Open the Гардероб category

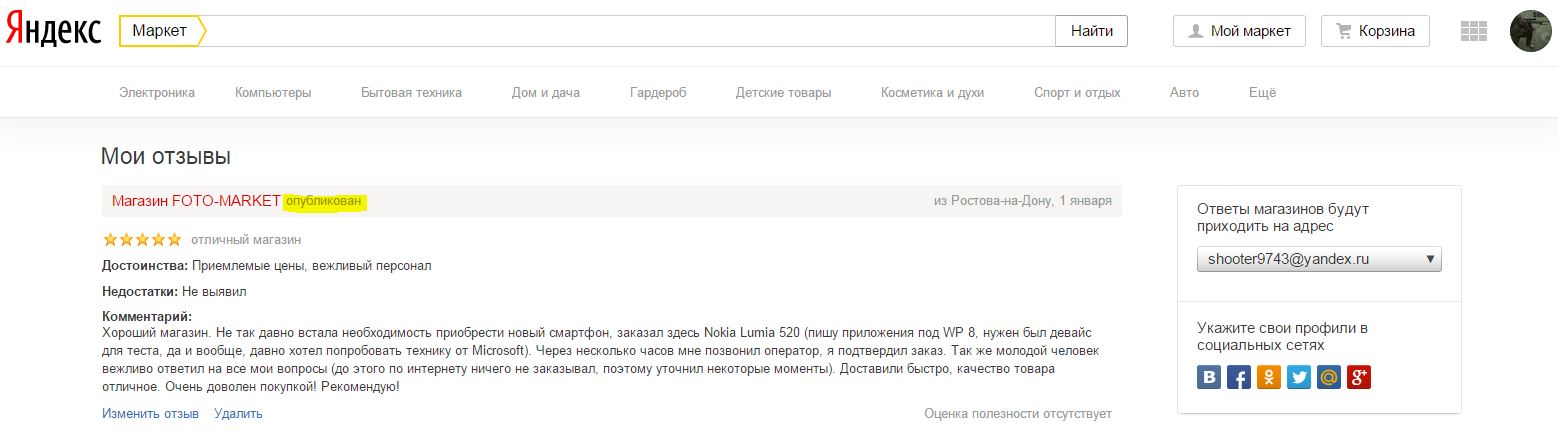[658, 93]
